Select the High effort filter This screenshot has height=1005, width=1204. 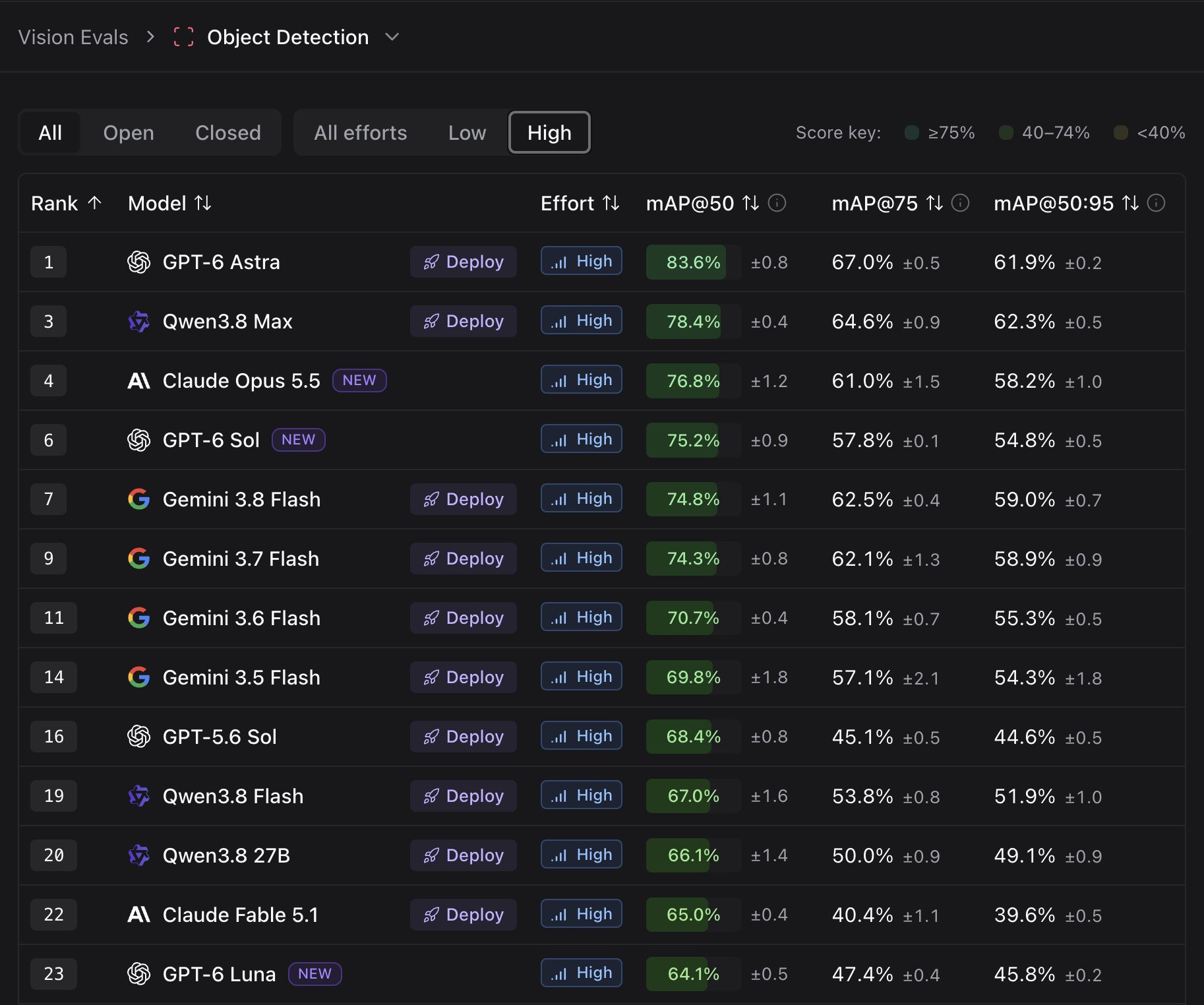click(549, 133)
